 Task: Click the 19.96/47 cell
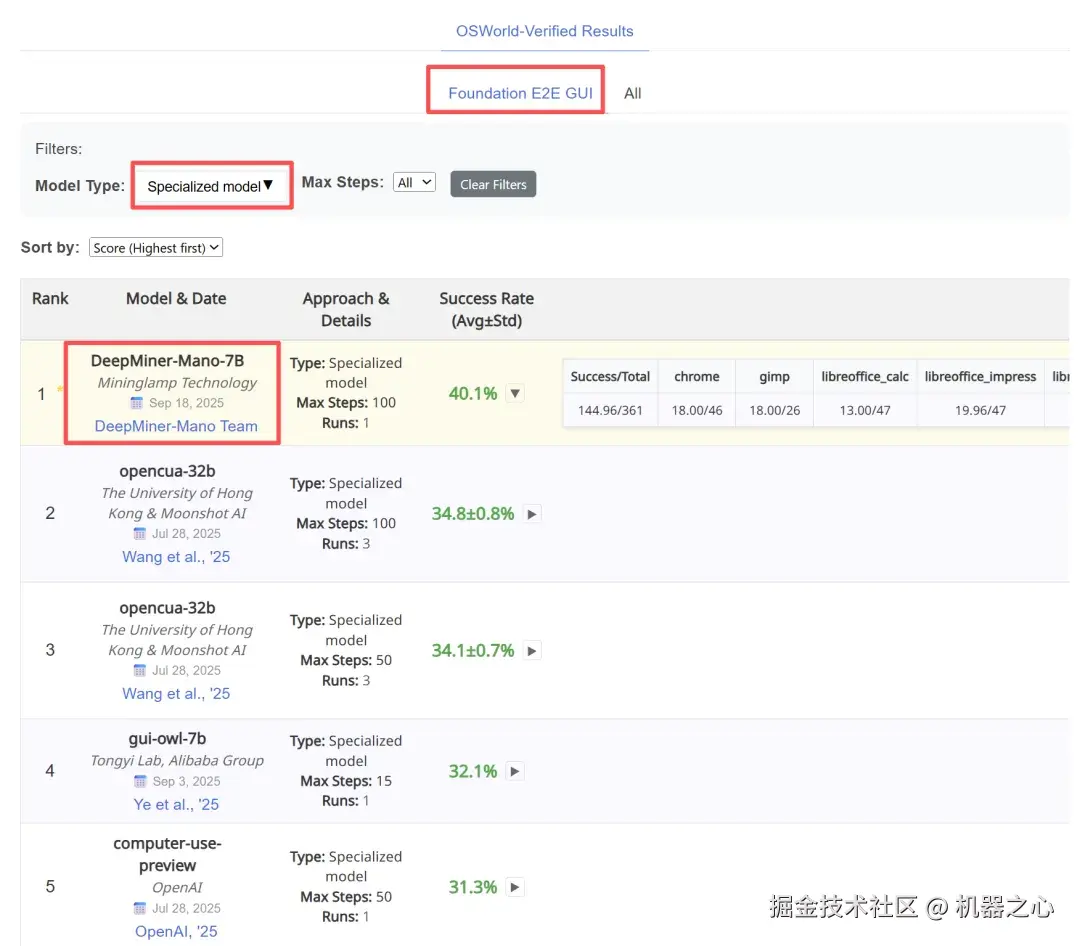click(x=980, y=410)
